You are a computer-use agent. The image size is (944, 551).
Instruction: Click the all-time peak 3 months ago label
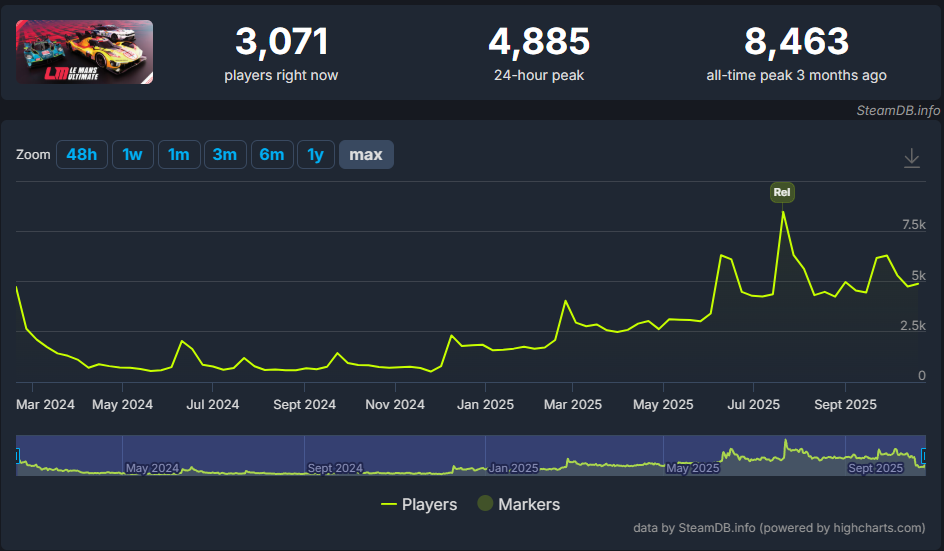(x=796, y=75)
